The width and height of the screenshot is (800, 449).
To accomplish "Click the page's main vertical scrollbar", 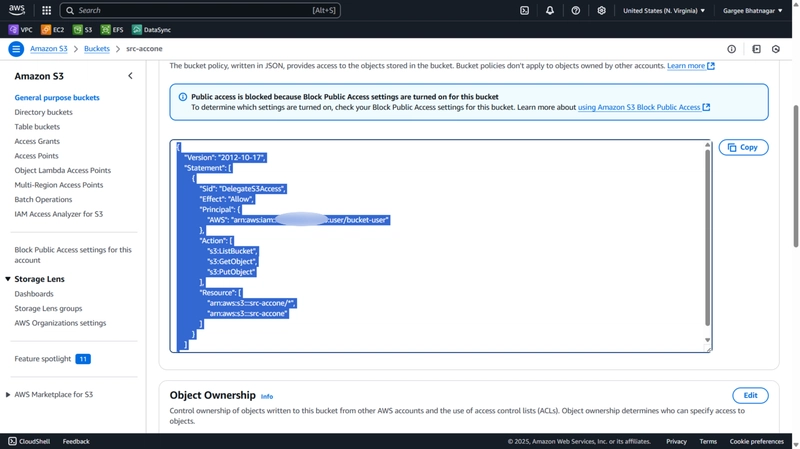I will click(795, 176).
